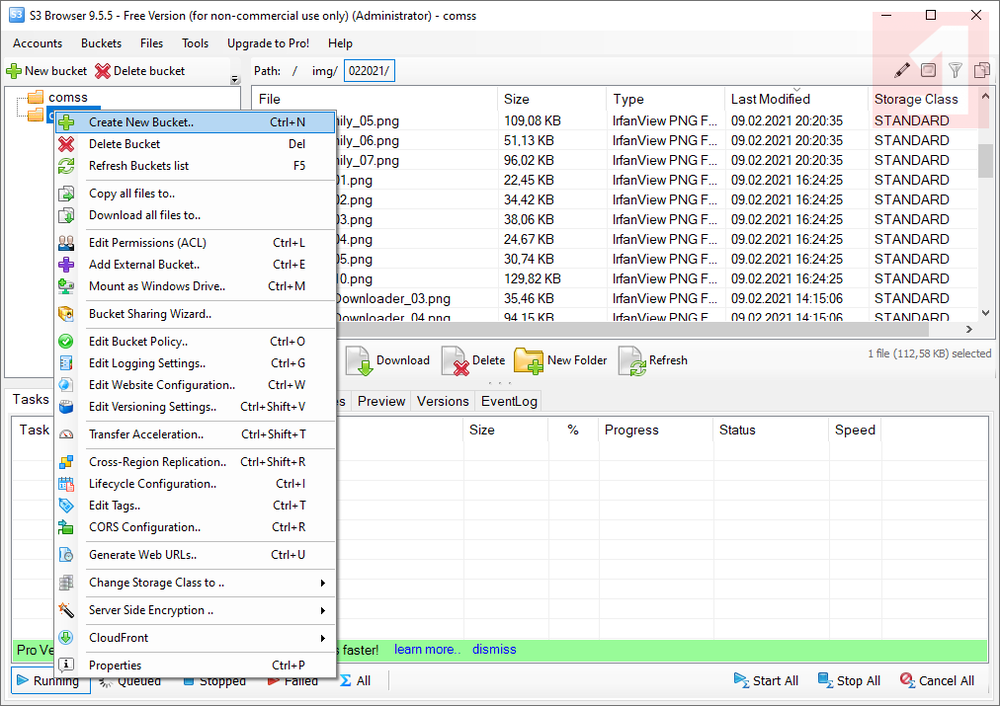Open the Upgrade to Pro! menu
Screen dimensions: 1000x706
point(268,43)
